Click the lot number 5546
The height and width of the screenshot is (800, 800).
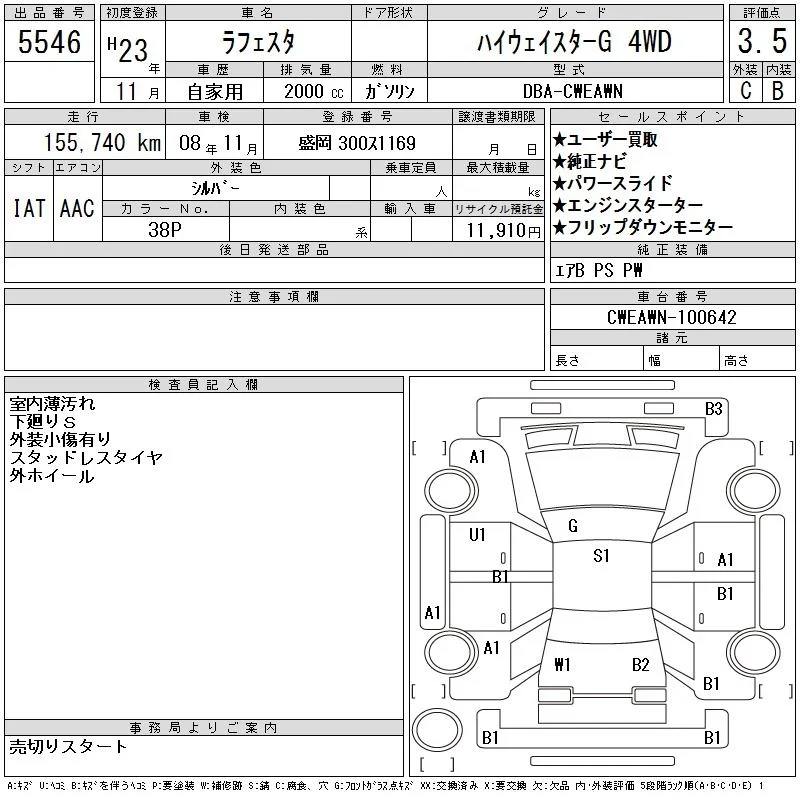point(49,42)
